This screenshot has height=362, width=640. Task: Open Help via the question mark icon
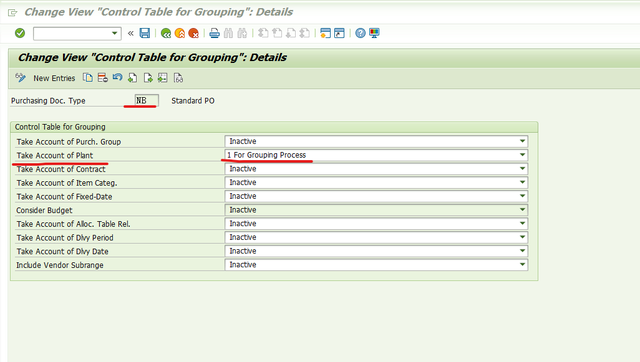pos(360,33)
